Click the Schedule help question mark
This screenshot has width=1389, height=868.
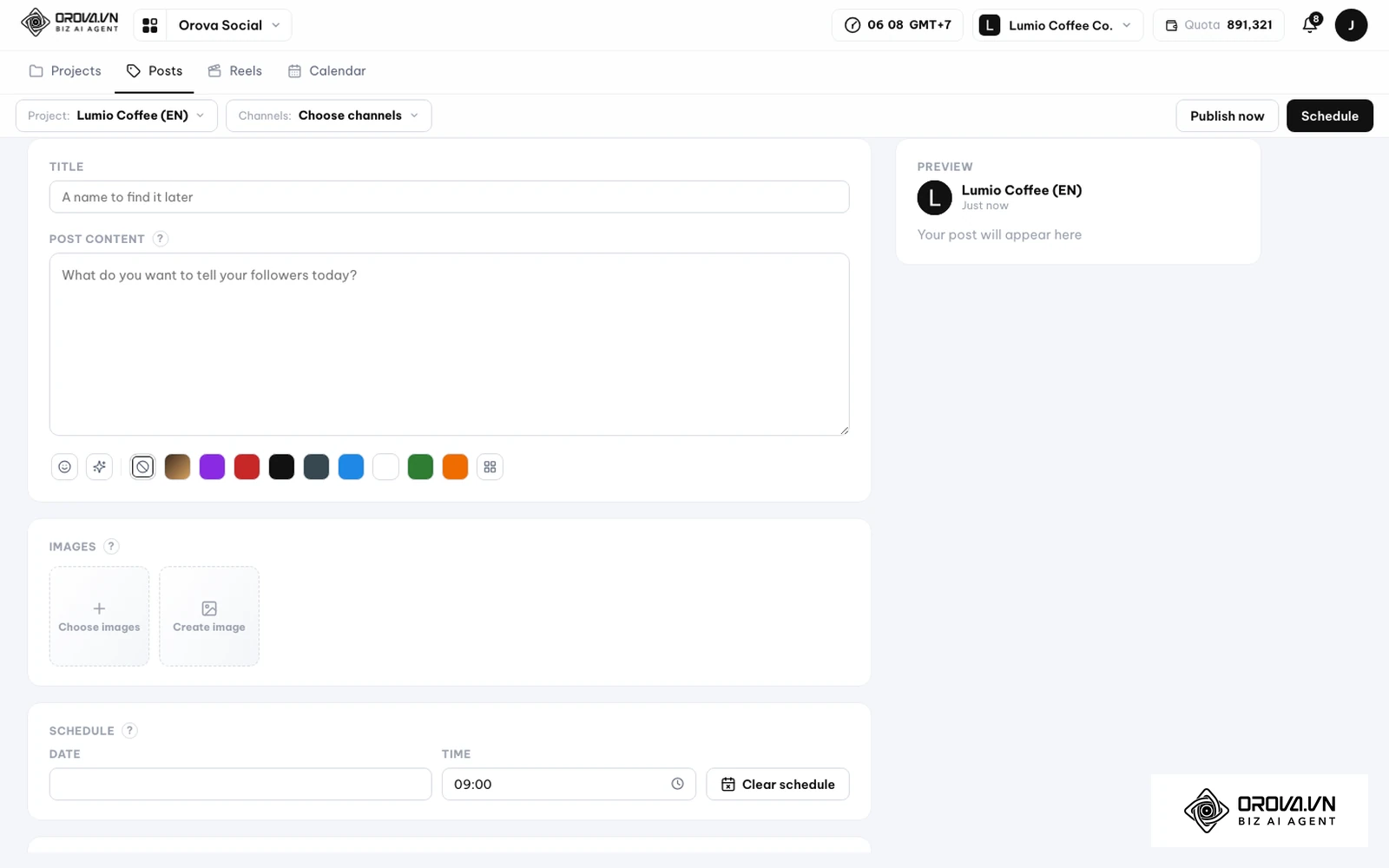point(129,730)
